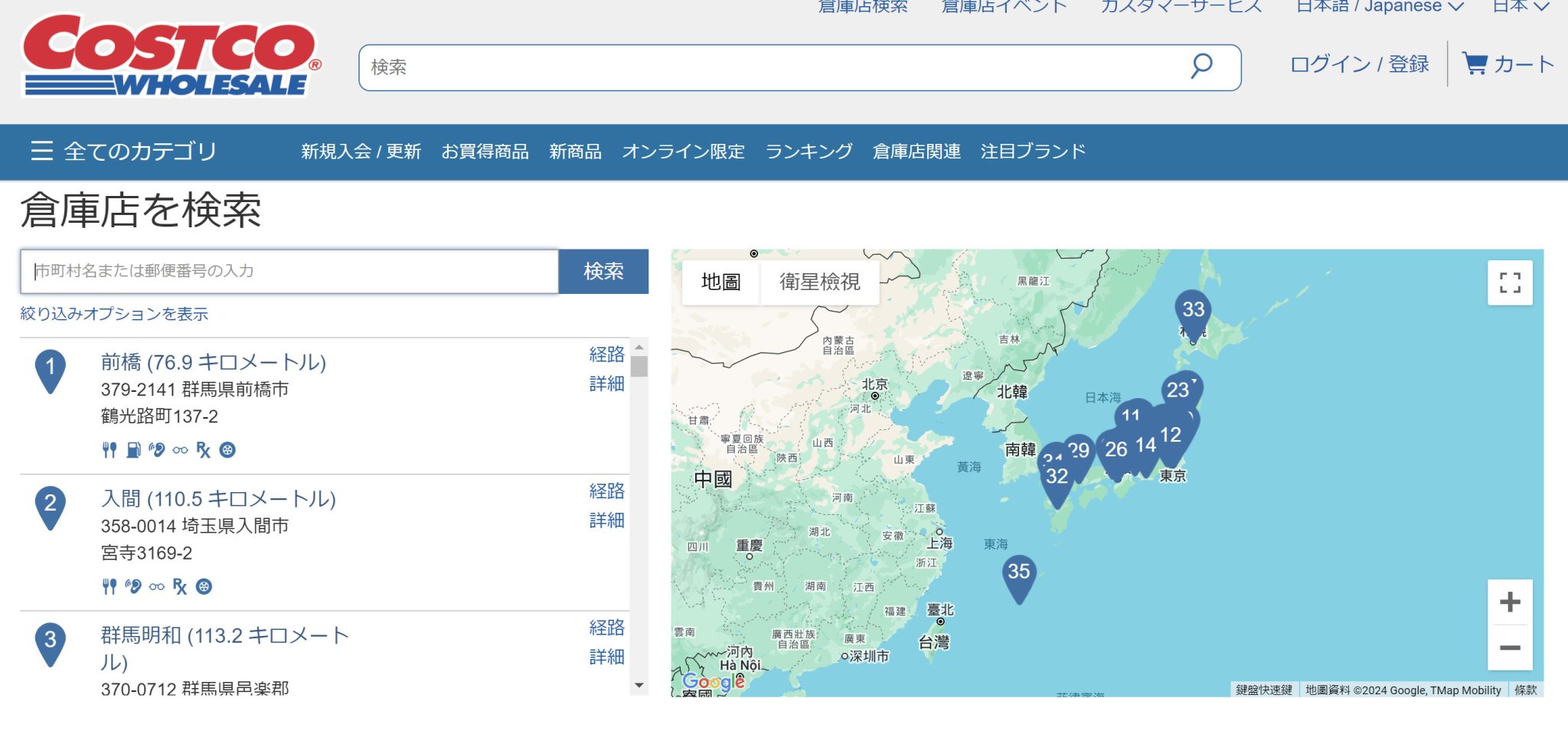
Task: Click the store list scrollbar down arrow
Action: 639,686
